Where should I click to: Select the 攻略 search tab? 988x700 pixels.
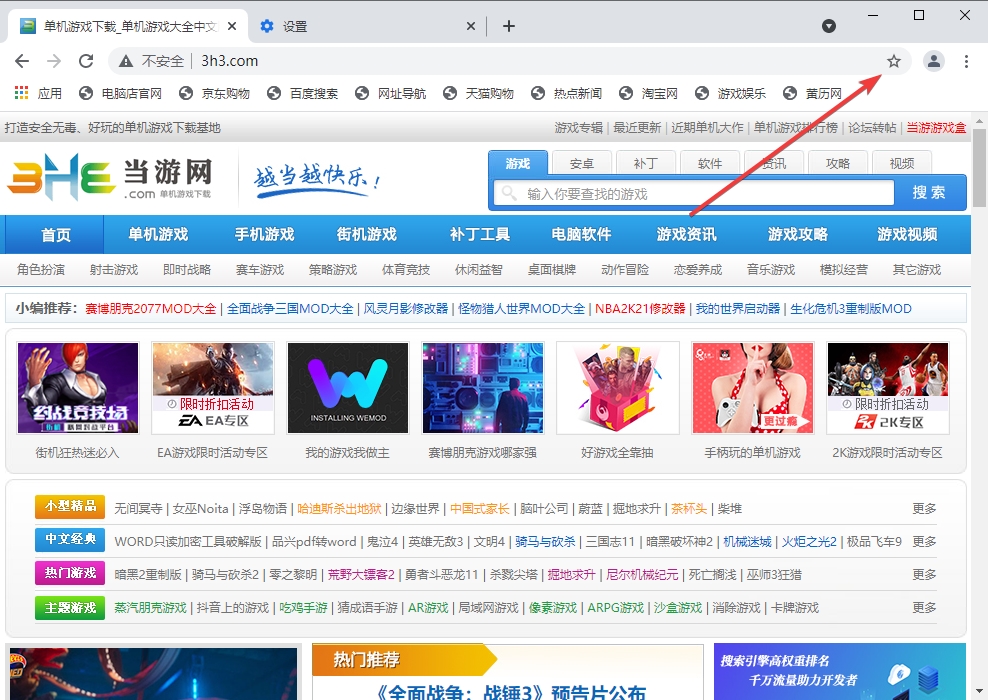(x=837, y=164)
